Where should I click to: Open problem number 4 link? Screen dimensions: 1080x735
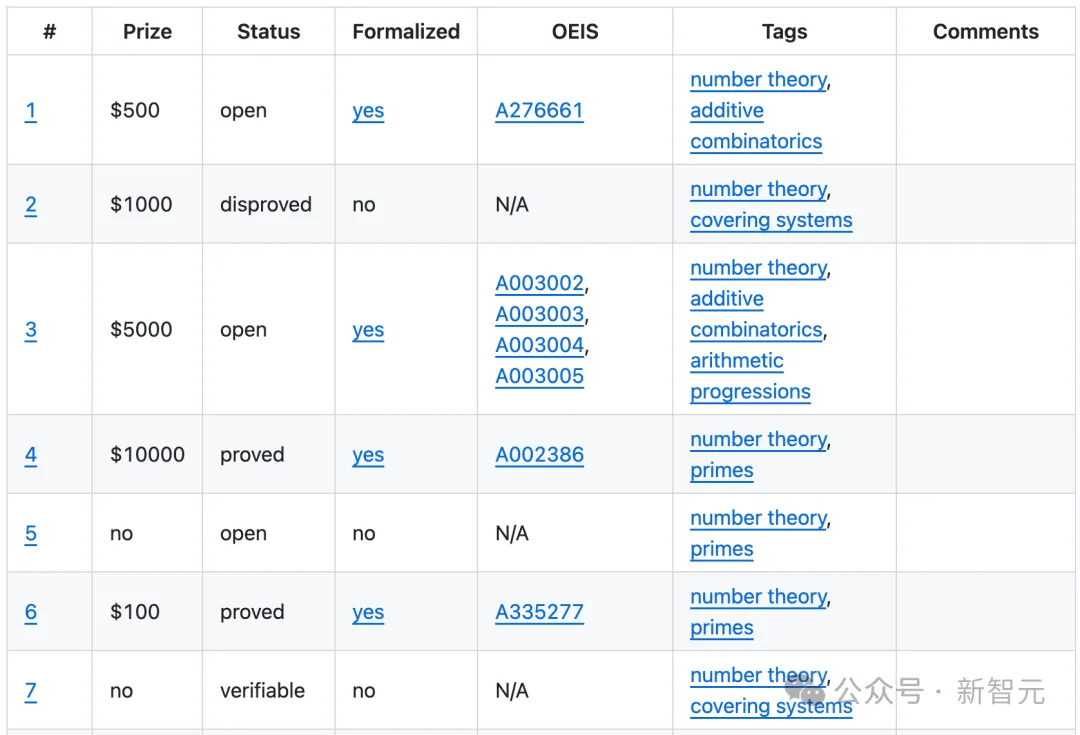[31, 455]
